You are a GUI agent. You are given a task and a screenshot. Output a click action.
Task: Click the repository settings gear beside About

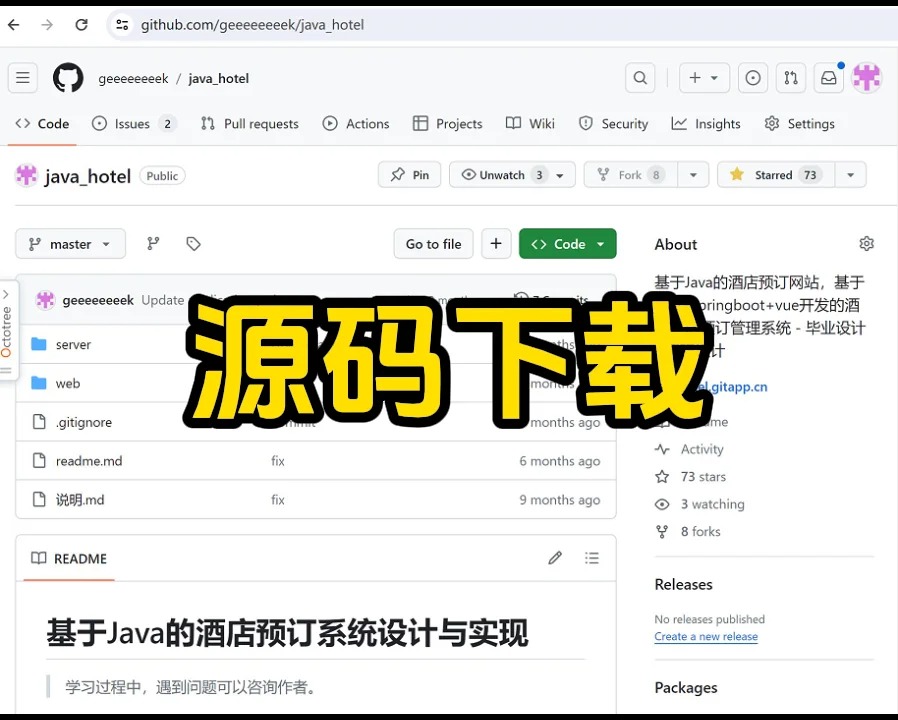coord(866,244)
